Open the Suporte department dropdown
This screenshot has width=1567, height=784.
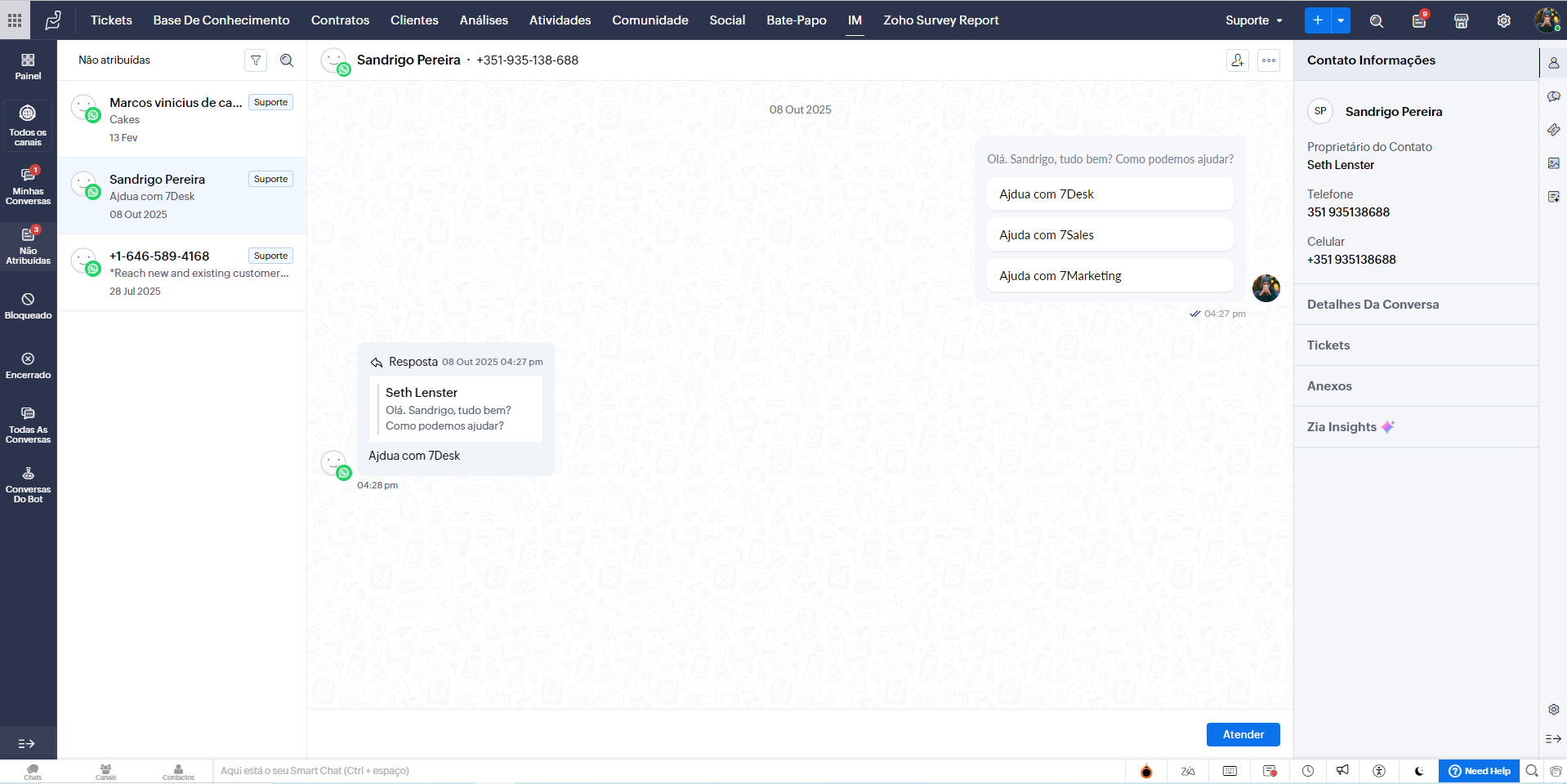point(1254,20)
